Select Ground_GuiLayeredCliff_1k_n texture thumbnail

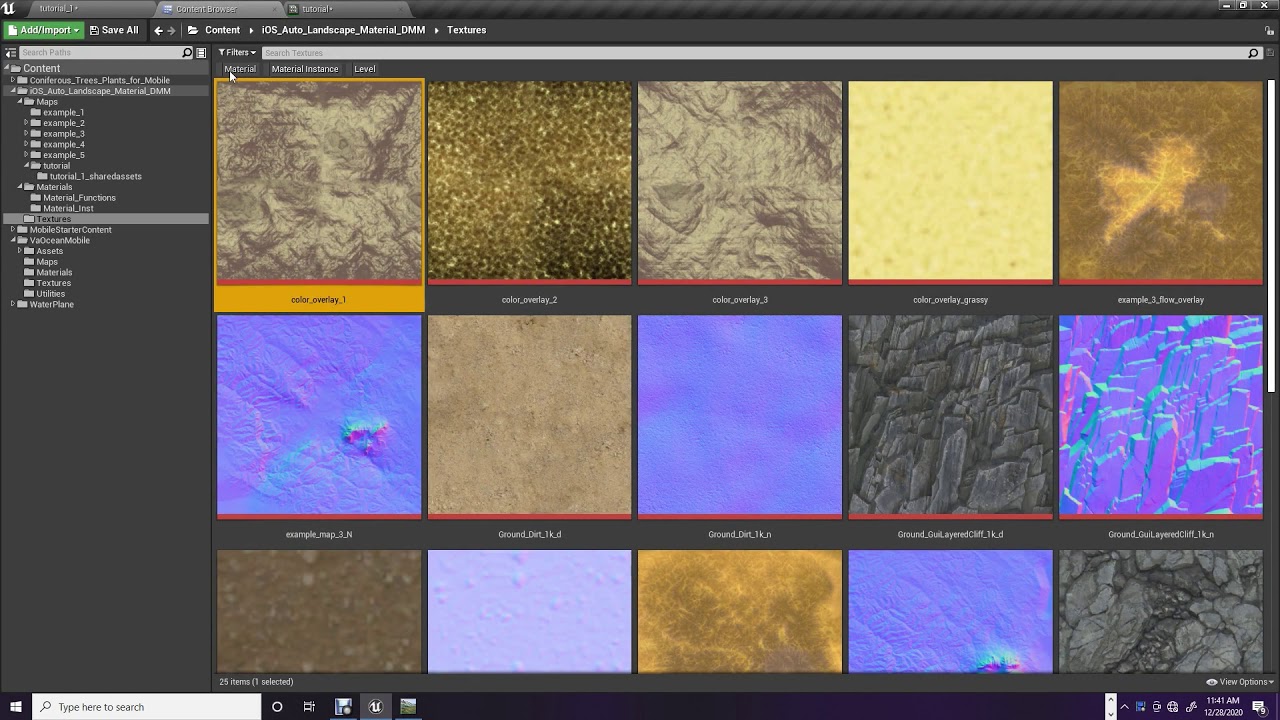(x=1160, y=416)
